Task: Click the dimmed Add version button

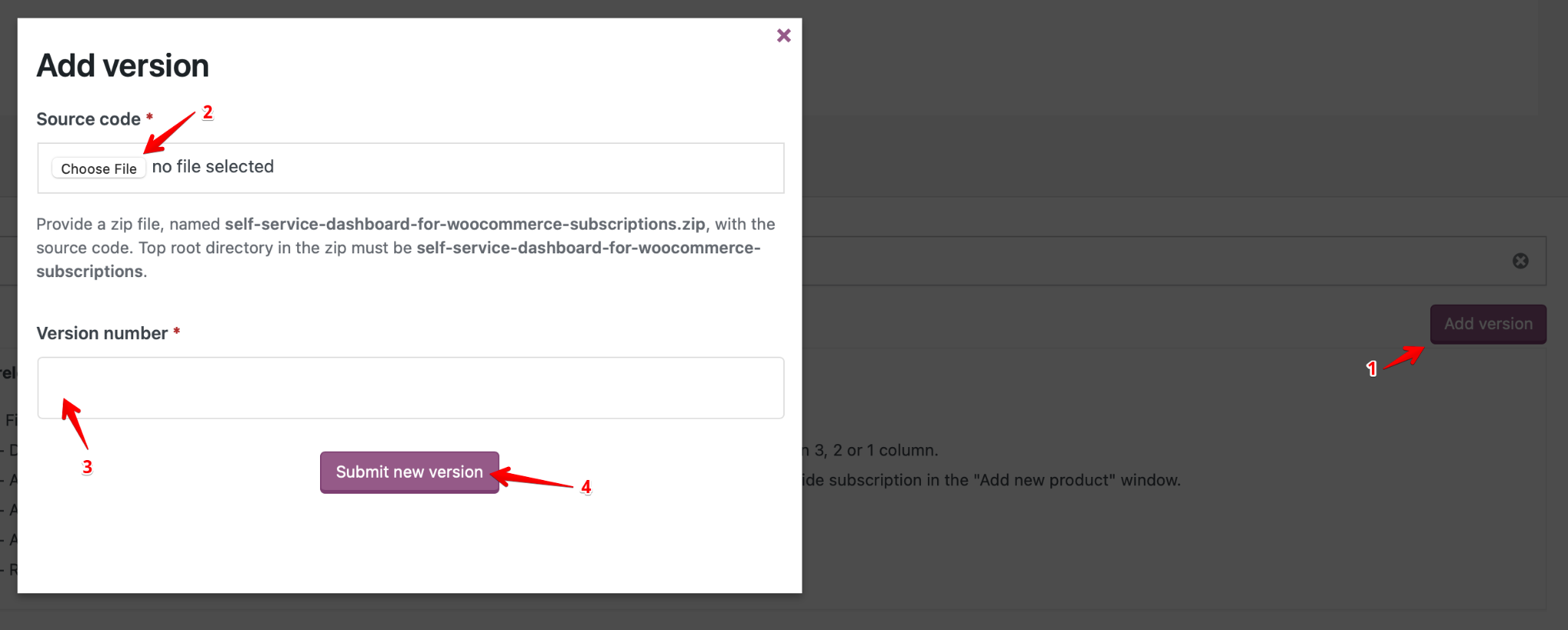Action: (1488, 324)
